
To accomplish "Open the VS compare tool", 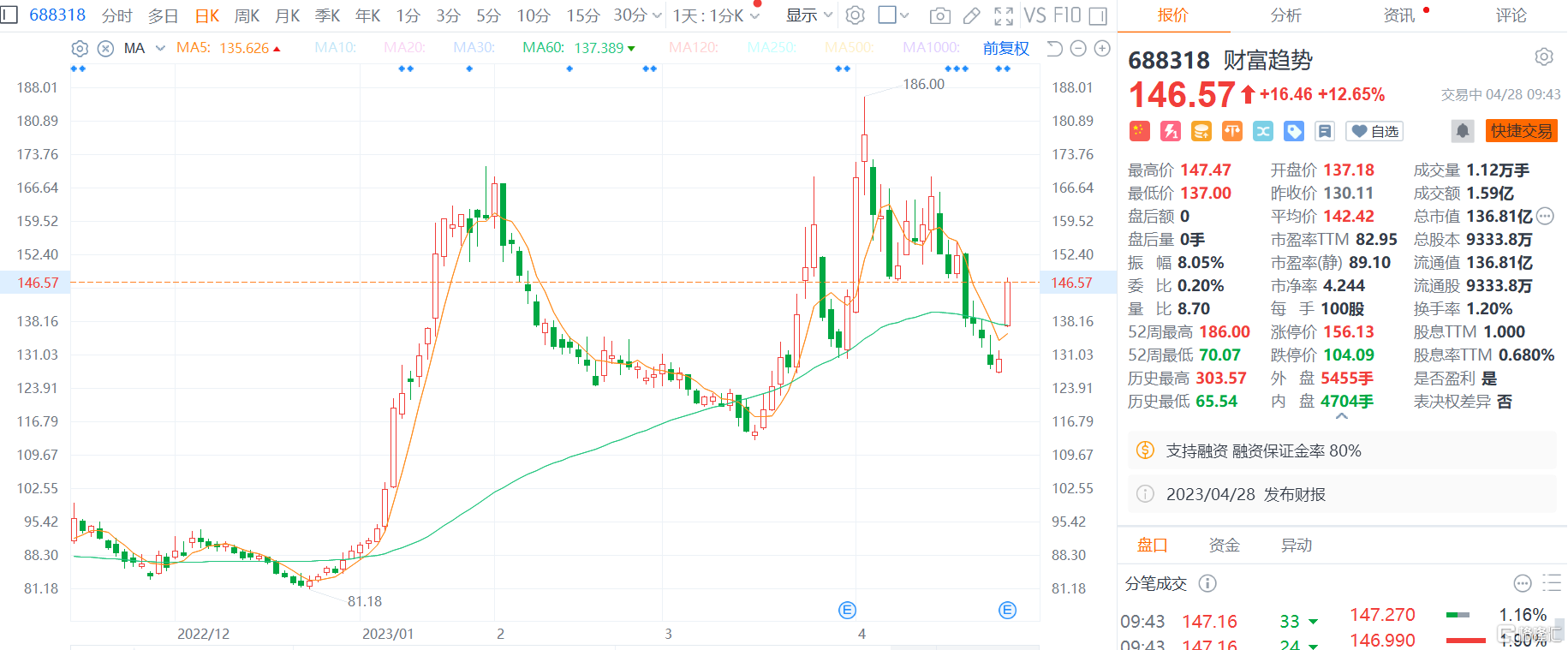I will [1034, 15].
